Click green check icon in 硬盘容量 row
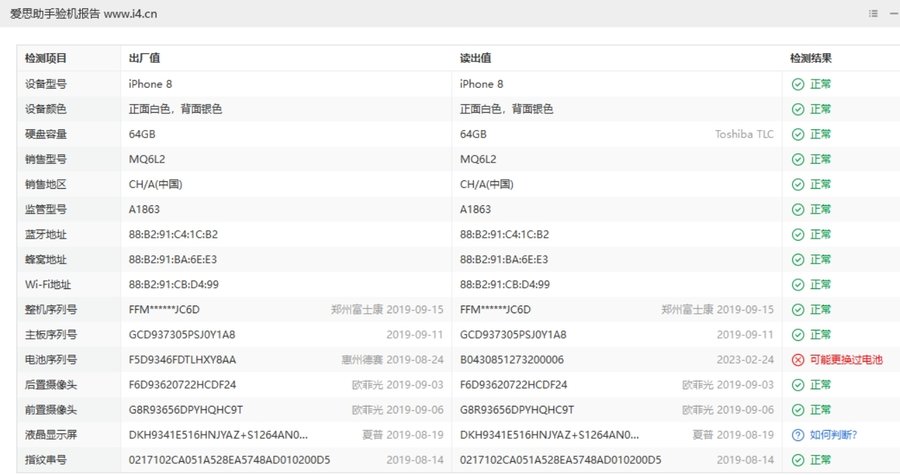 (x=798, y=134)
